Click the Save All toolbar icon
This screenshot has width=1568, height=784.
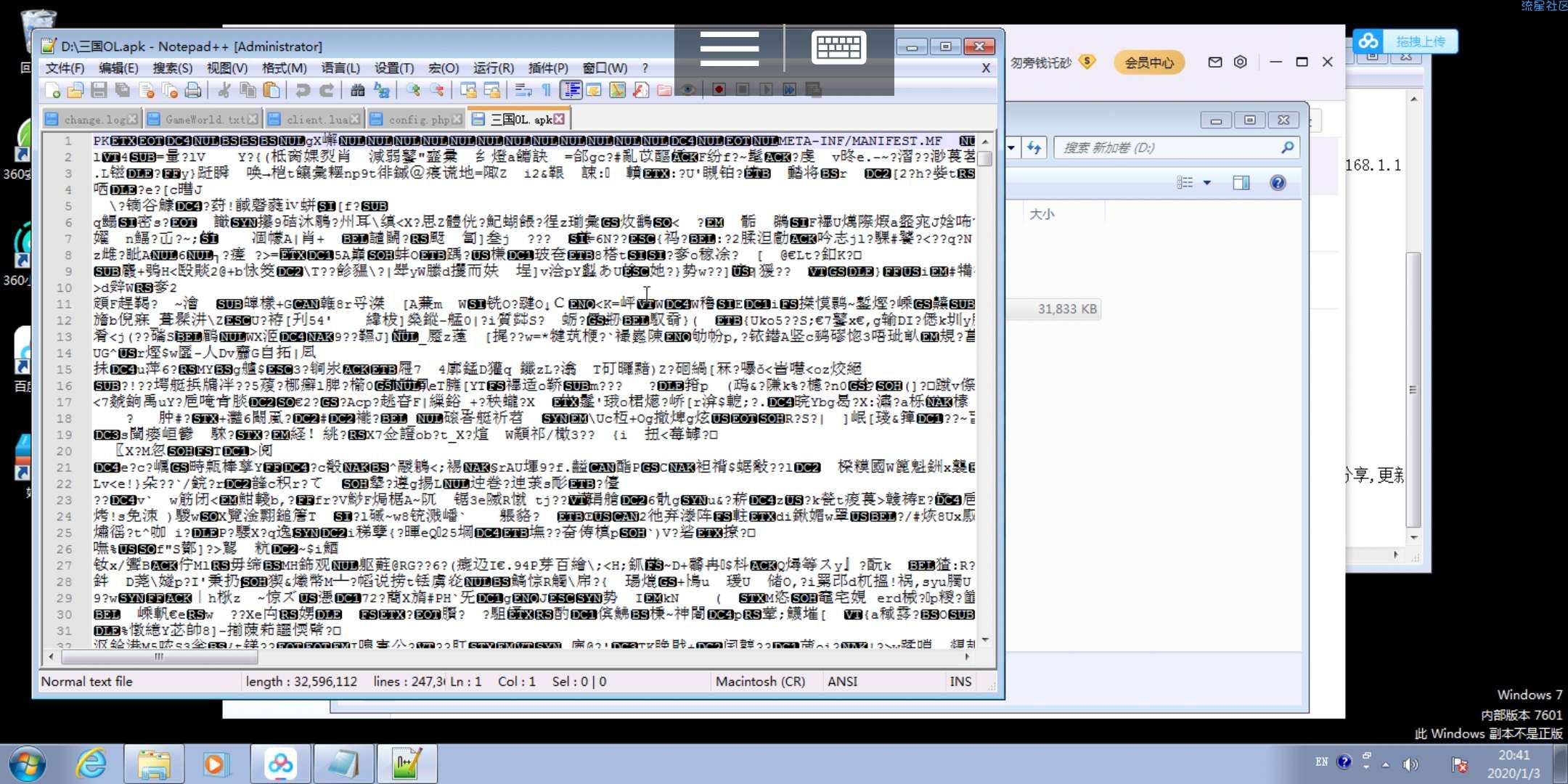click(123, 90)
